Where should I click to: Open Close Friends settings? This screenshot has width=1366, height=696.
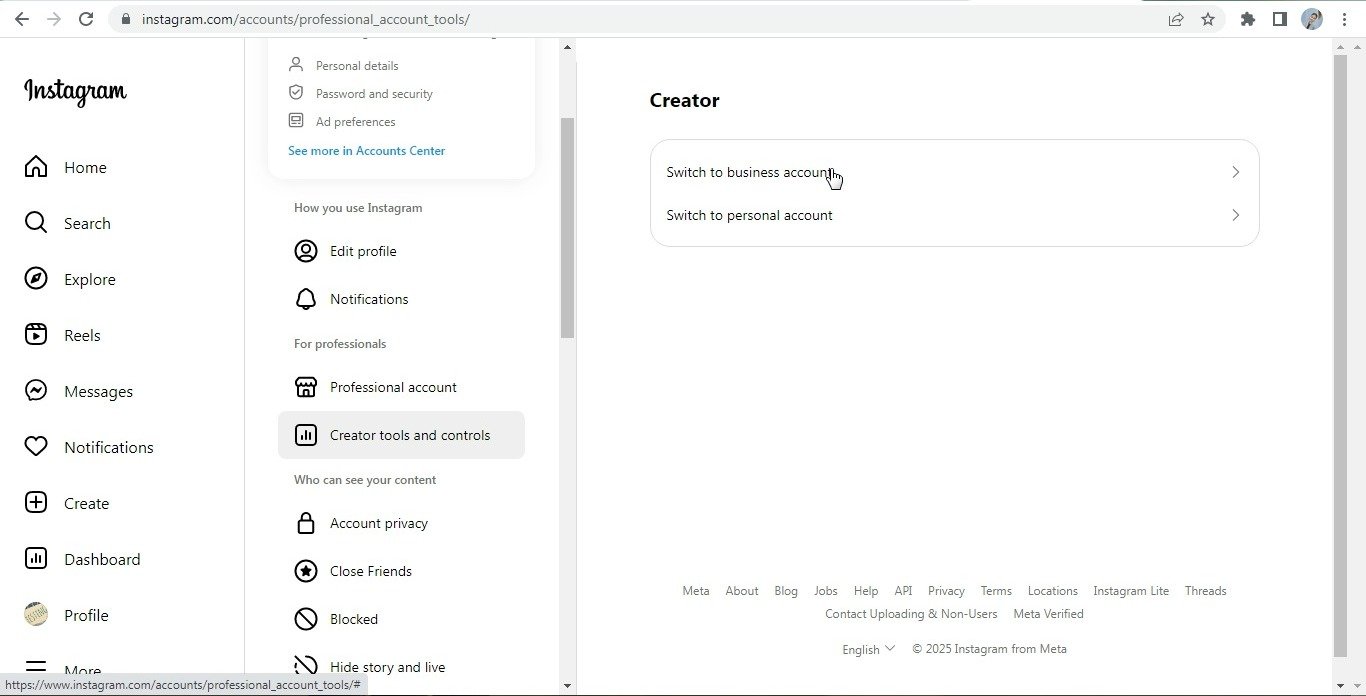click(401, 571)
